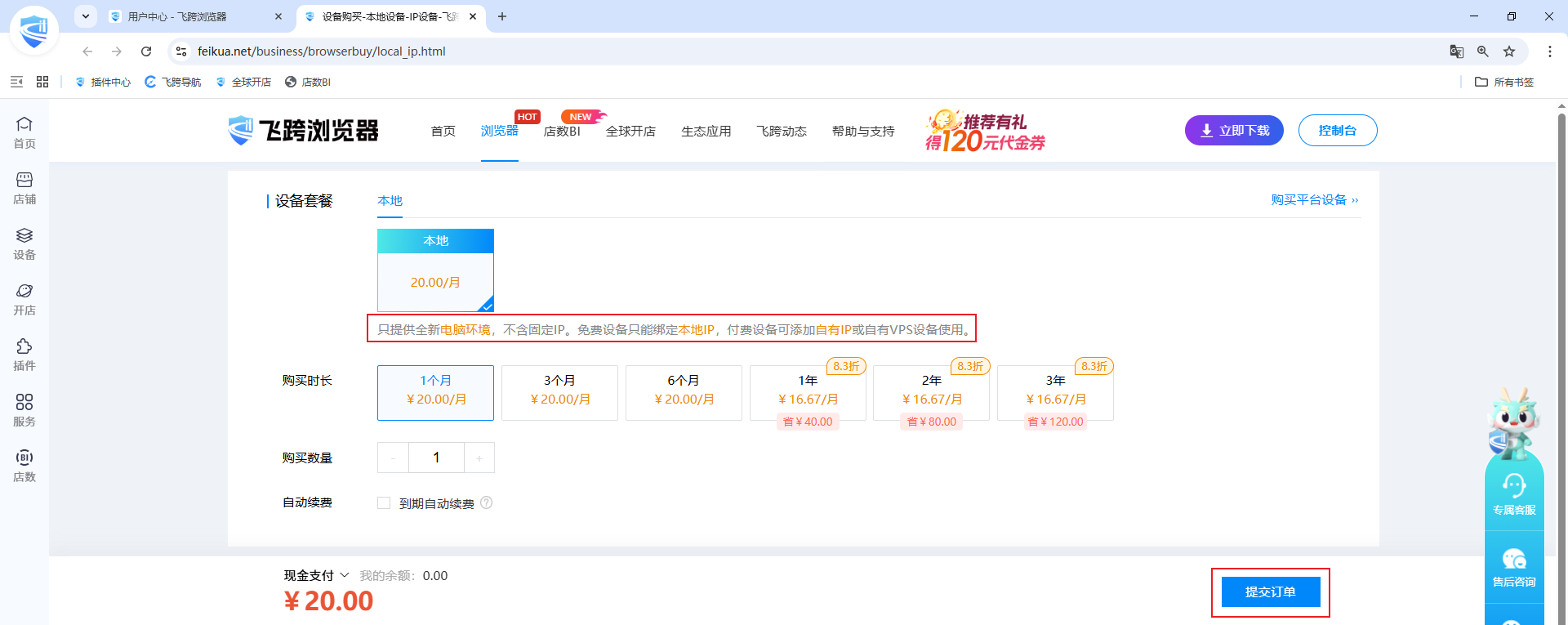
Task: Open the 所有书签 folder
Action: [x=1504, y=82]
